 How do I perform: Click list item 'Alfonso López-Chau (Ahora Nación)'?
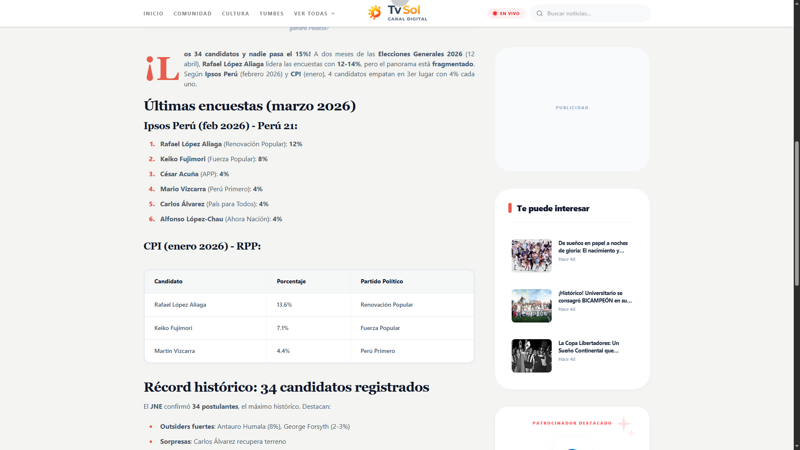221,219
